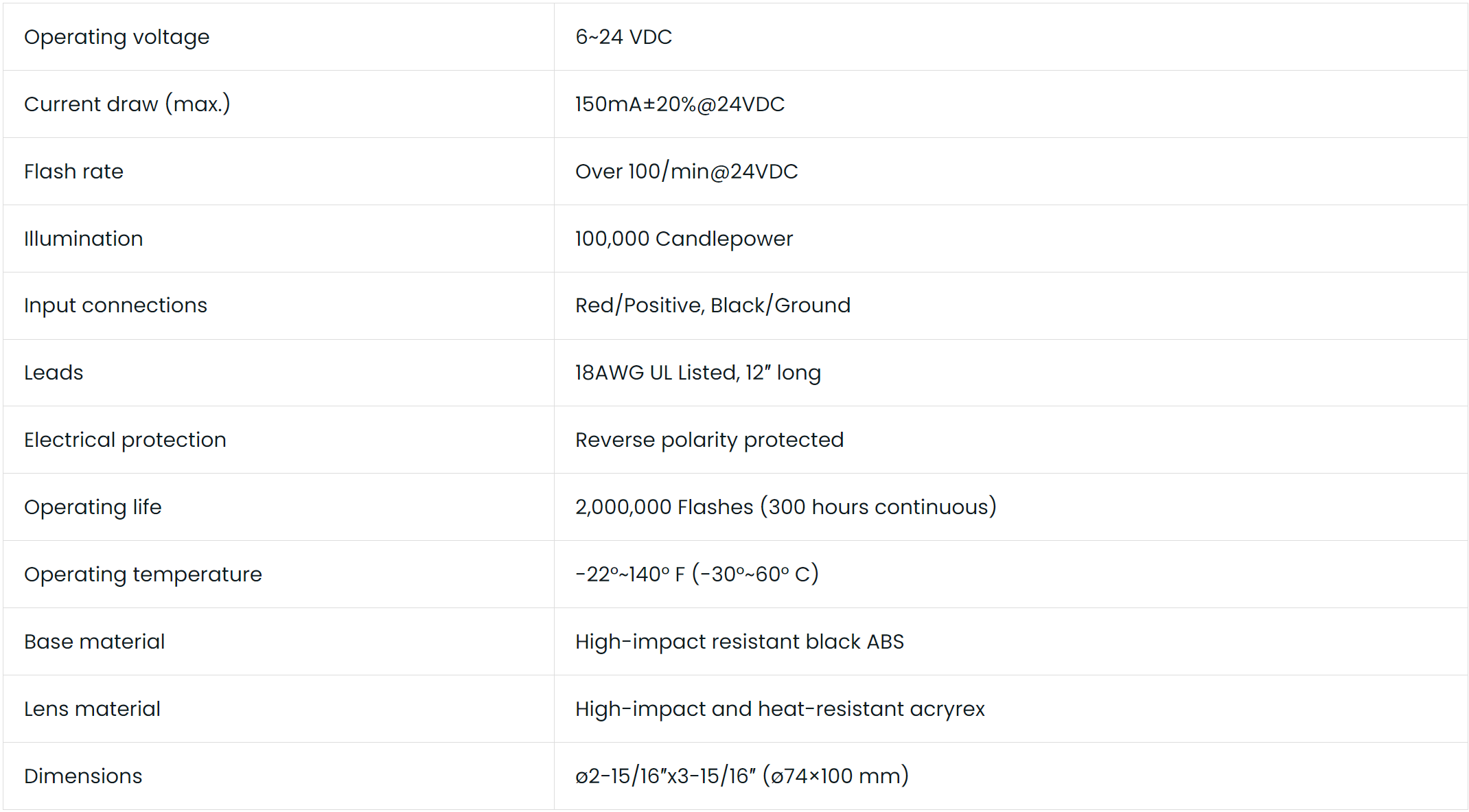The image size is (1469, 812).
Task: Click the Flash rate row label
Action: tap(73, 172)
